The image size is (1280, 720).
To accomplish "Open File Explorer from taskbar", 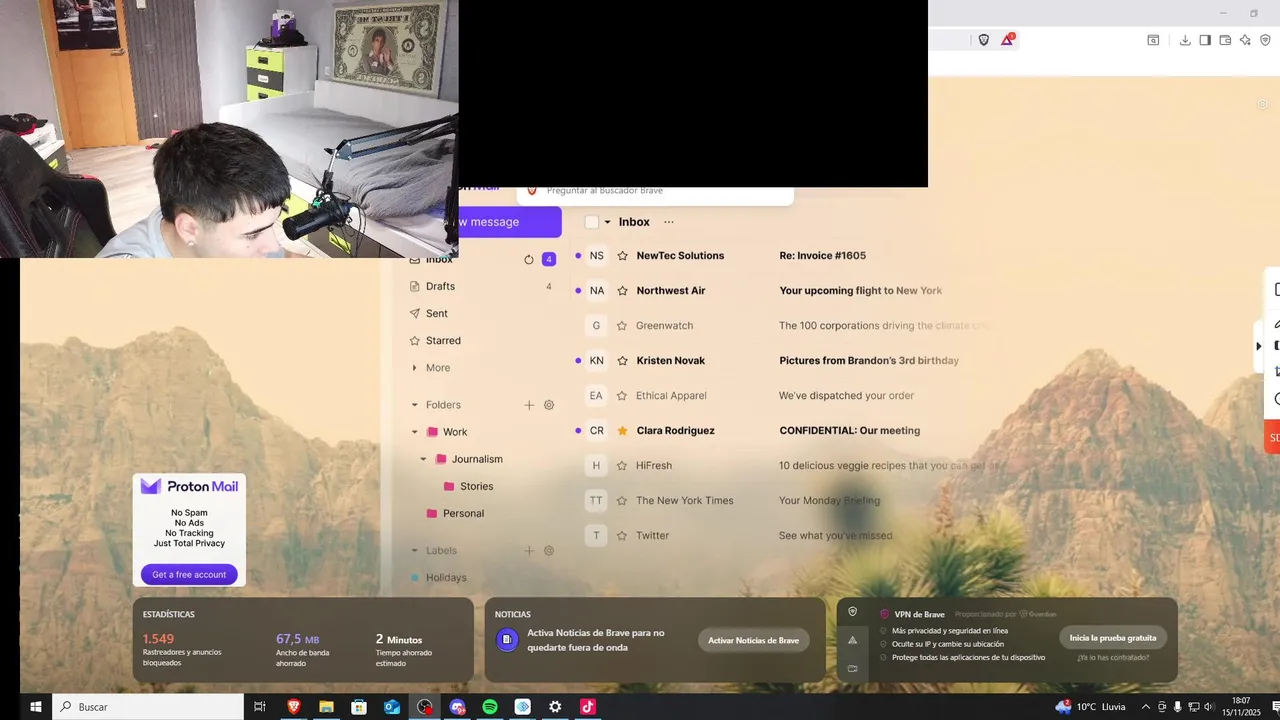I will [326, 707].
